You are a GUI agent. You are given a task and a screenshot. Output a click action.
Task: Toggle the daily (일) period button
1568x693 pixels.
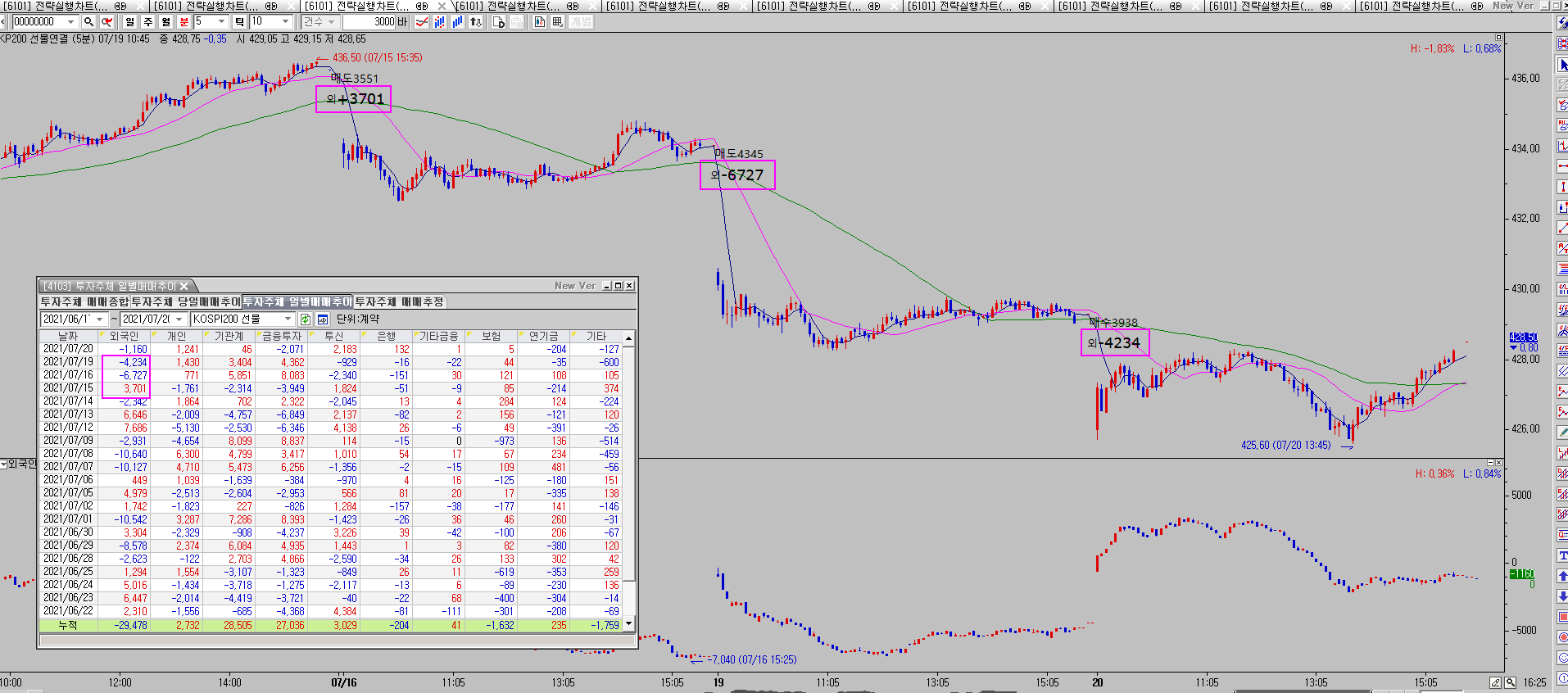129,22
